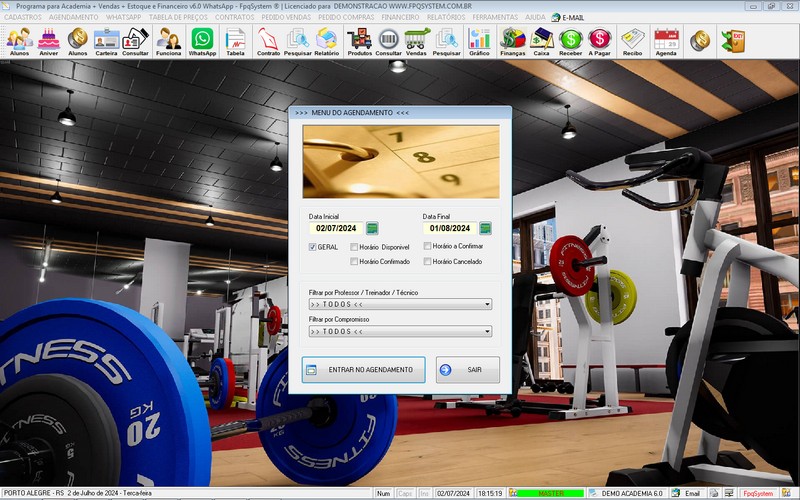Click the calendar banner image in dialog
The image size is (800, 500).
tap(401, 162)
